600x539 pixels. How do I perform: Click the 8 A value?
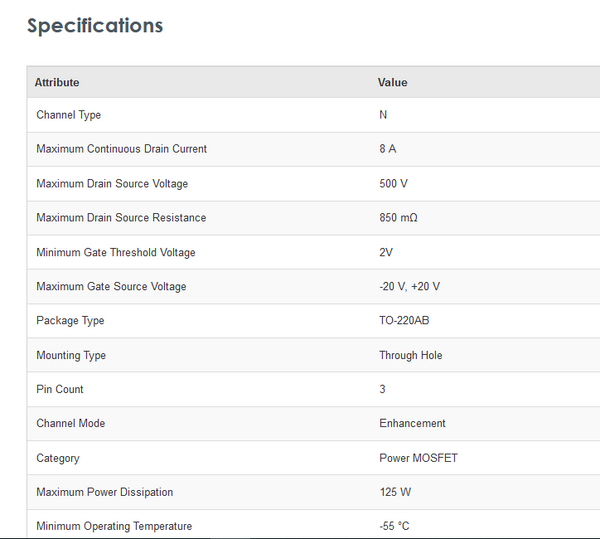[x=387, y=149]
